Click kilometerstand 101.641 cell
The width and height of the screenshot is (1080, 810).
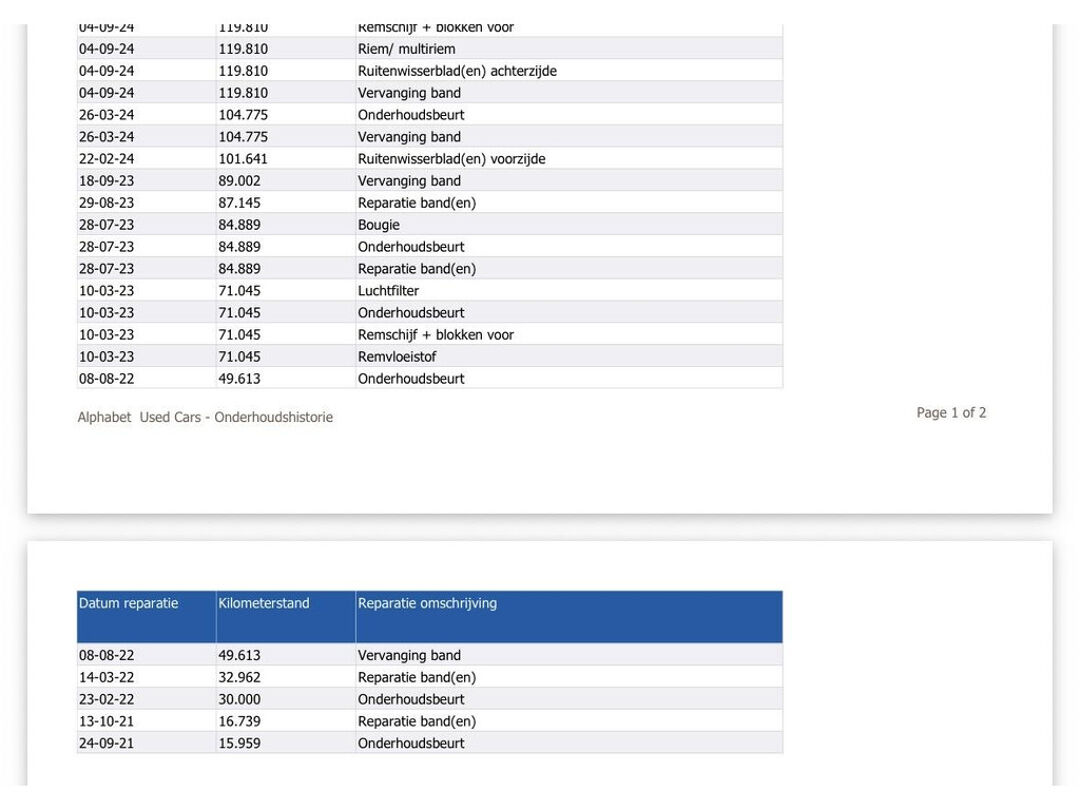click(x=243, y=159)
